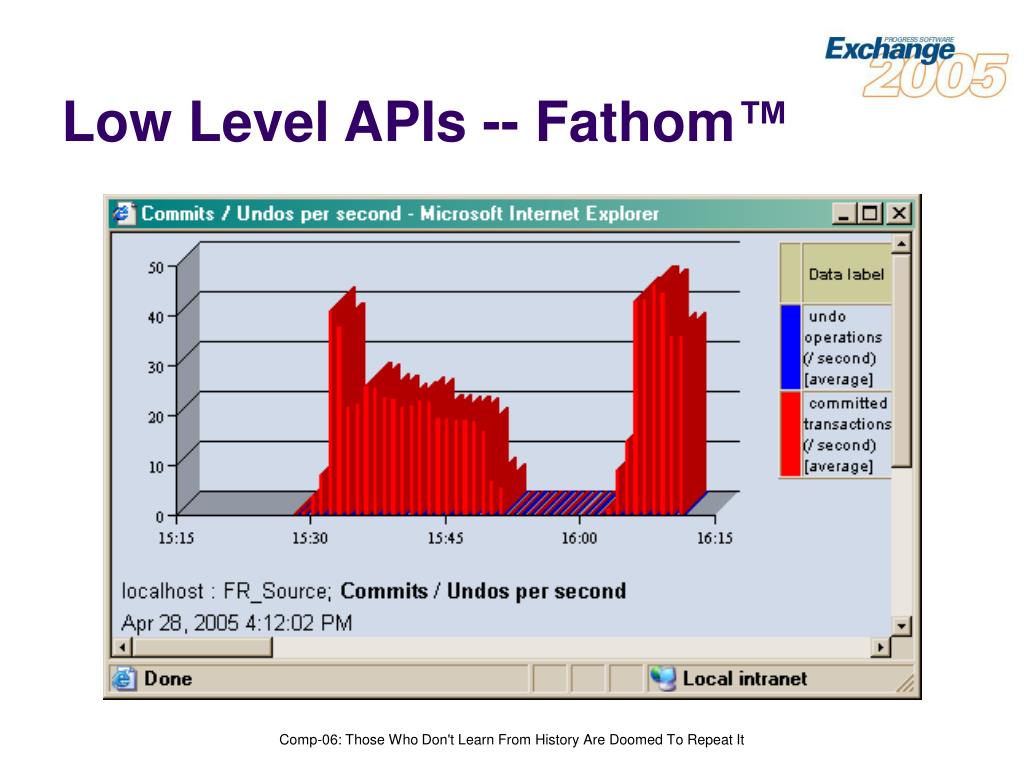Image resolution: width=1024 pixels, height=768 pixels.
Task: Maximize the Commits / Undos window
Action: (x=869, y=214)
